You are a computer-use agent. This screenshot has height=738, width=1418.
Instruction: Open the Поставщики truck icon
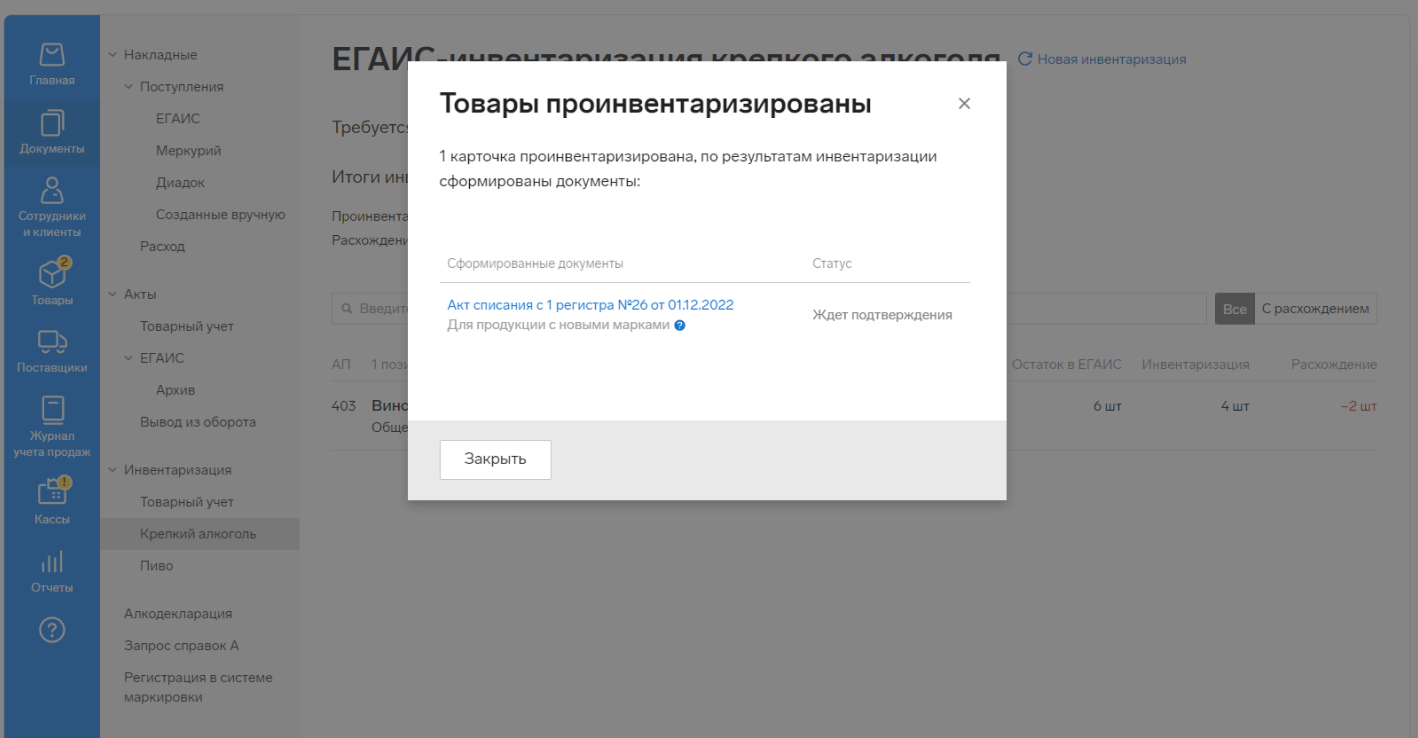tap(52, 342)
